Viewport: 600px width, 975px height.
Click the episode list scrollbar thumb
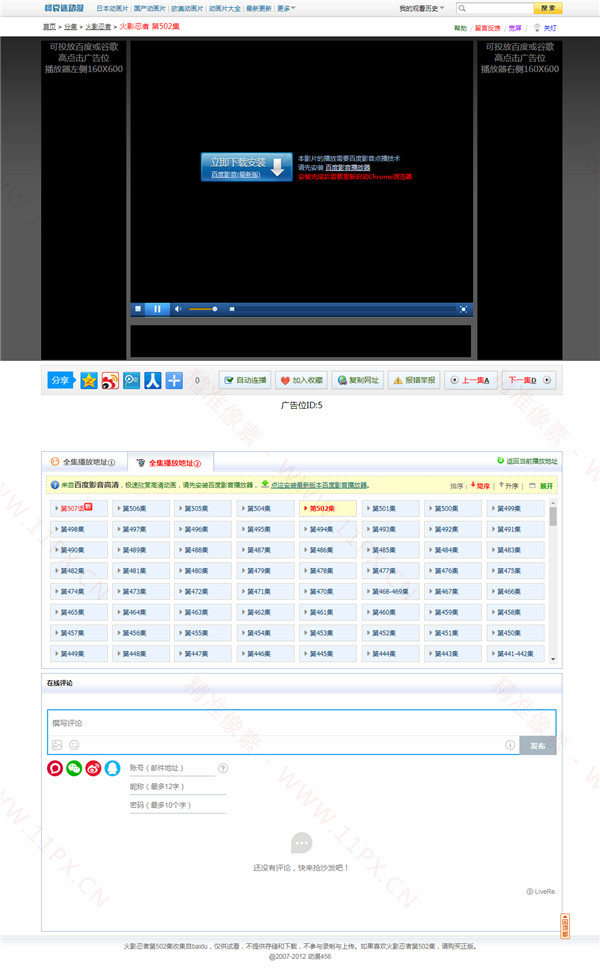[553, 516]
